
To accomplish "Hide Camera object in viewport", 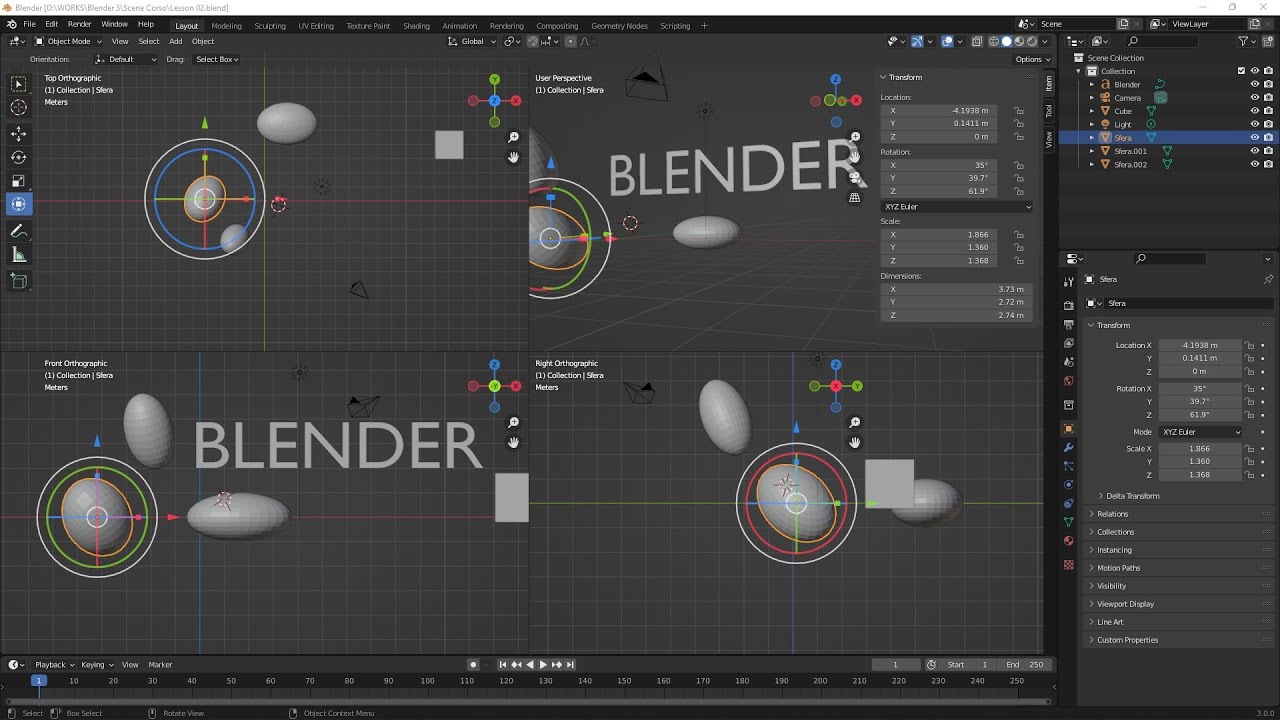I will (x=1254, y=97).
